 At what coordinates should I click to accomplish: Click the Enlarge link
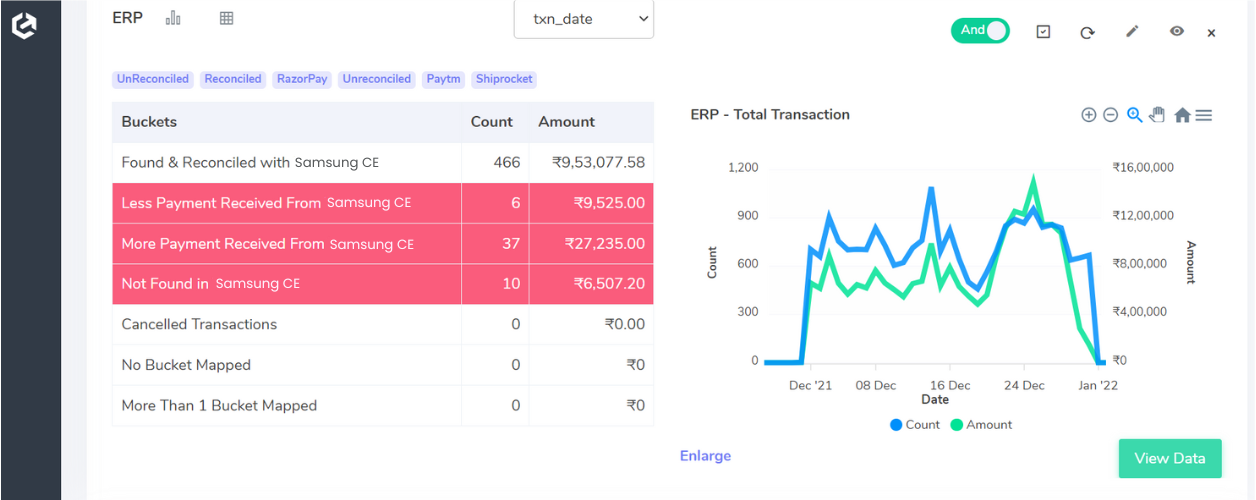pyautogui.click(x=705, y=456)
